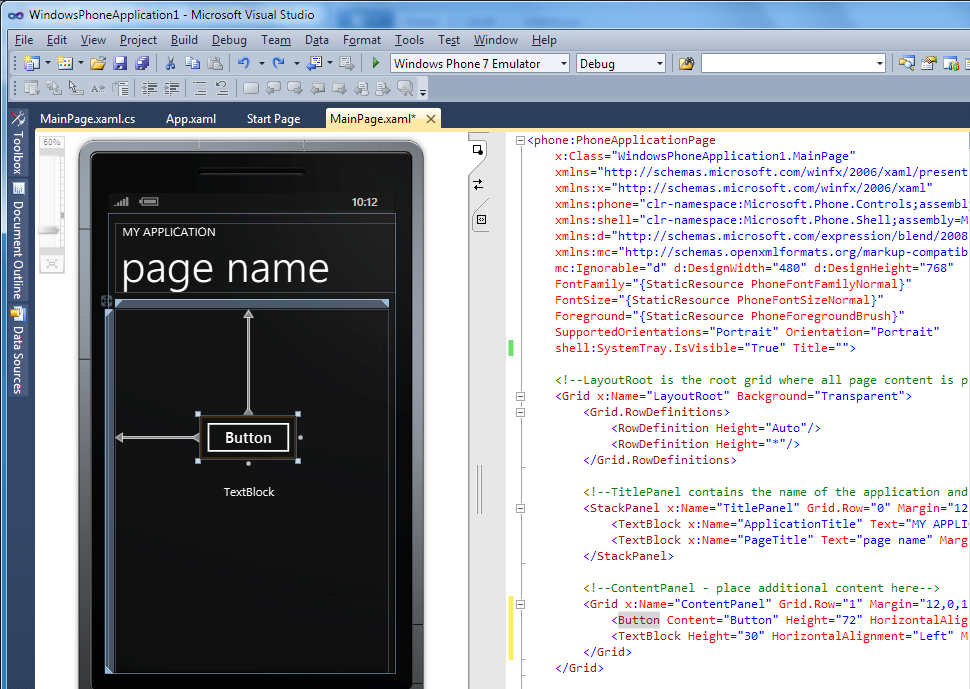Open the Data Sources side panel
Image resolution: width=970 pixels, height=689 pixels.
(x=18, y=351)
